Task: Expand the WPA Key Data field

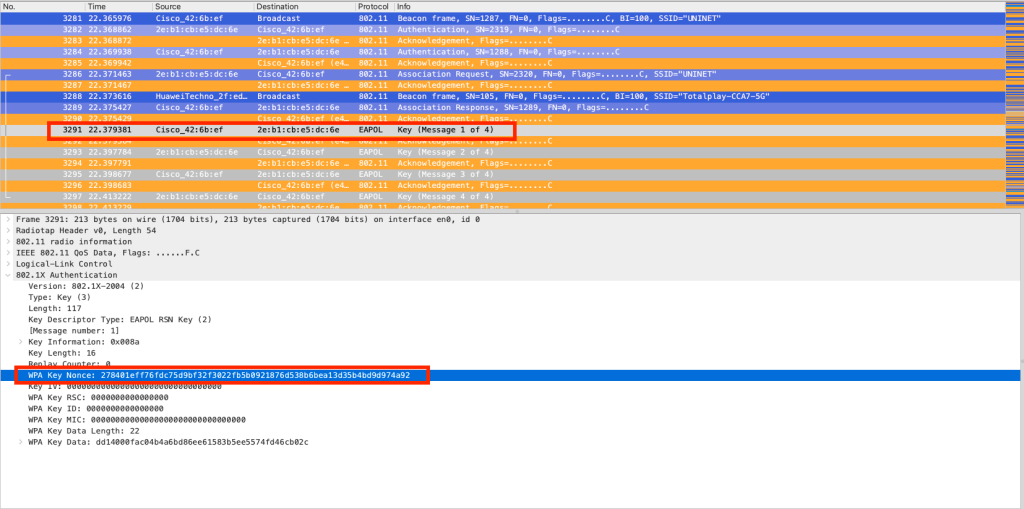Action: 22,442
